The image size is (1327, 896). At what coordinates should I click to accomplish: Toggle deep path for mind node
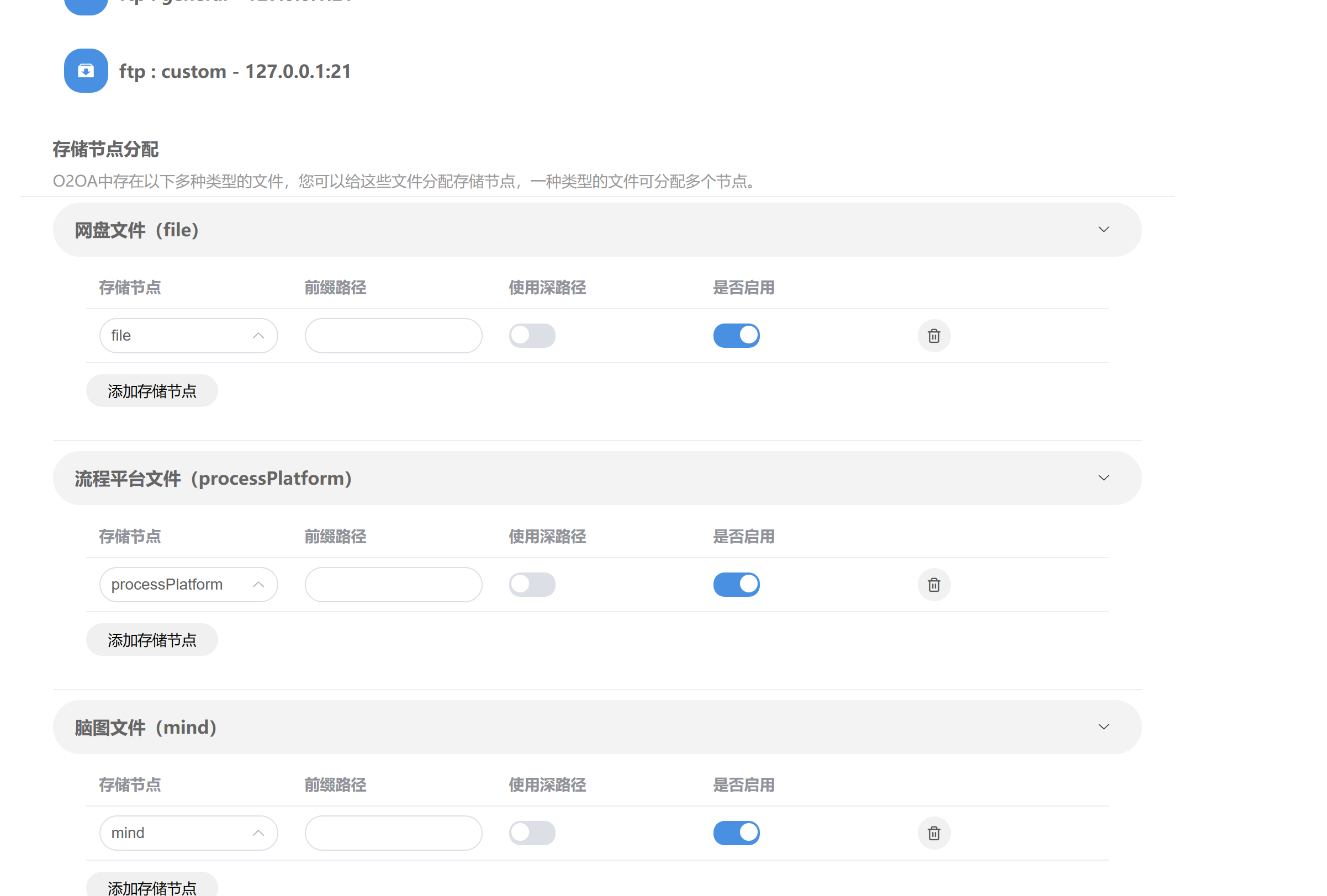[532, 833]
